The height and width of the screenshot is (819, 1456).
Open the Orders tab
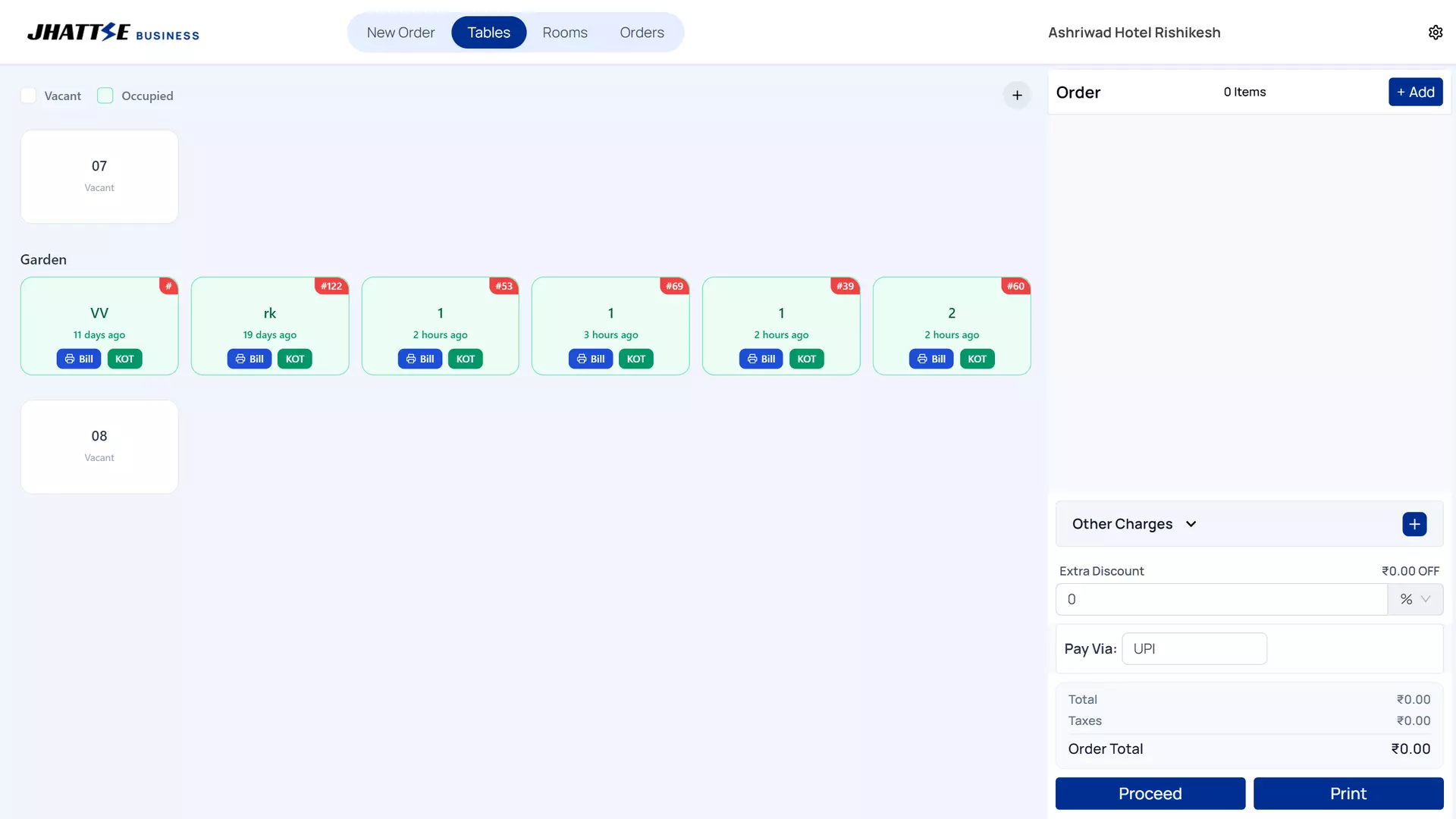(x=642, y=33)
